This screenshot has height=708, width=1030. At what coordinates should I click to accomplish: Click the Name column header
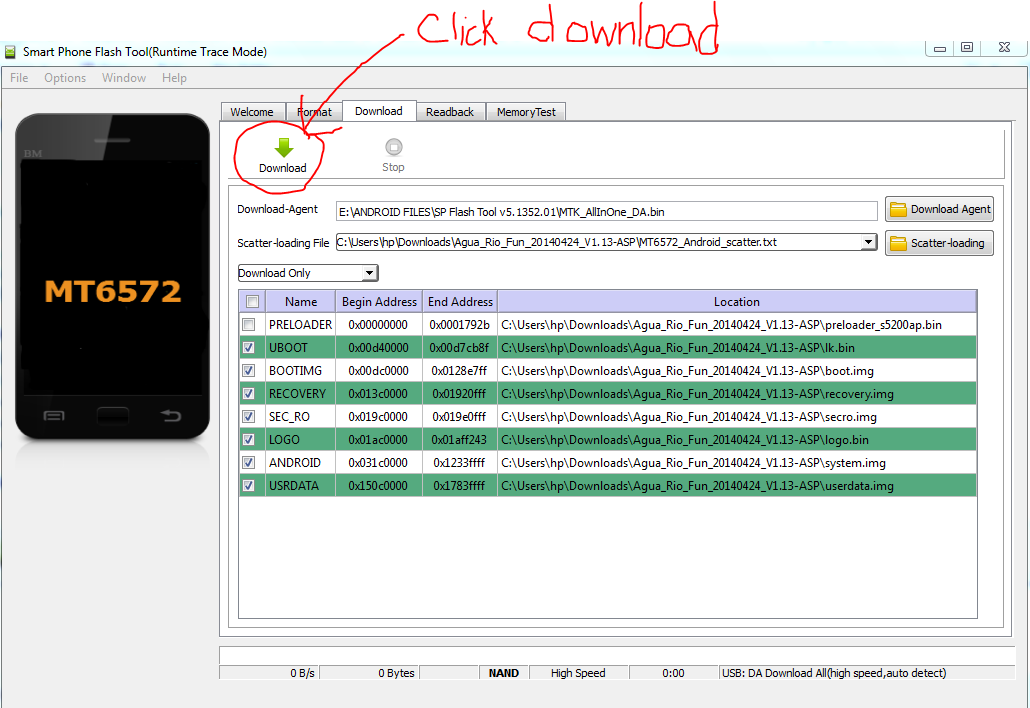point(301,301)
